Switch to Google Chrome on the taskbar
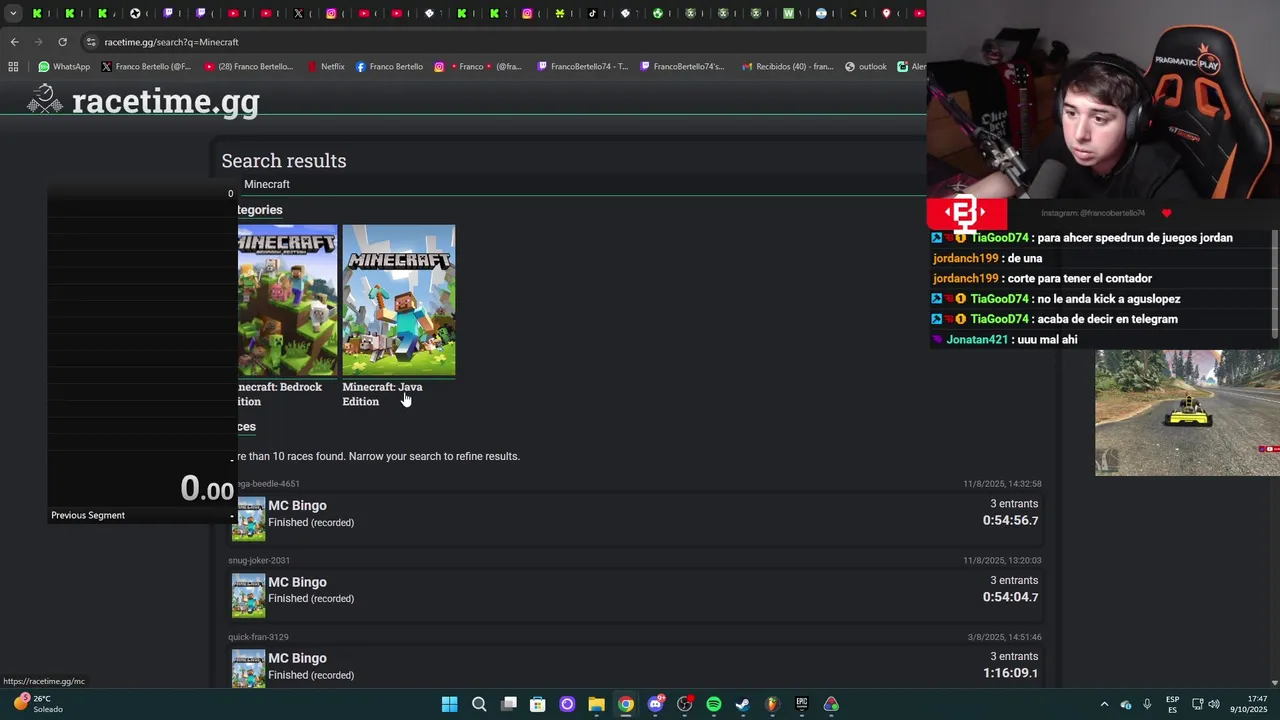The width and height of the screenshot is (1280, 720). pos(625,704)
